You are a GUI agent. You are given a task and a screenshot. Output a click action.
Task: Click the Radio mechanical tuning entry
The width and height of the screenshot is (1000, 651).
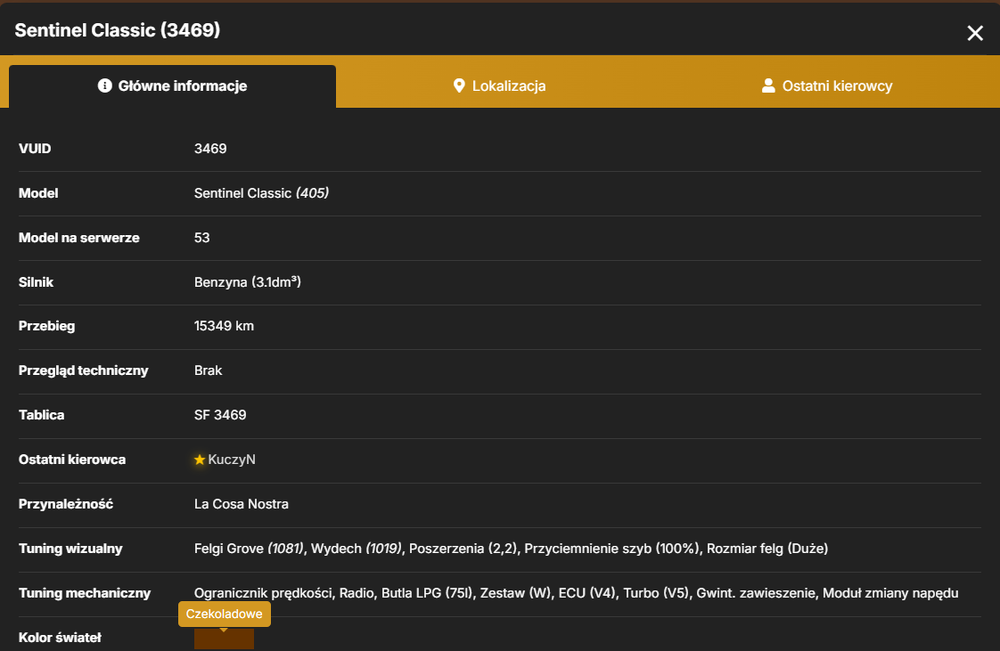[357, 593]
